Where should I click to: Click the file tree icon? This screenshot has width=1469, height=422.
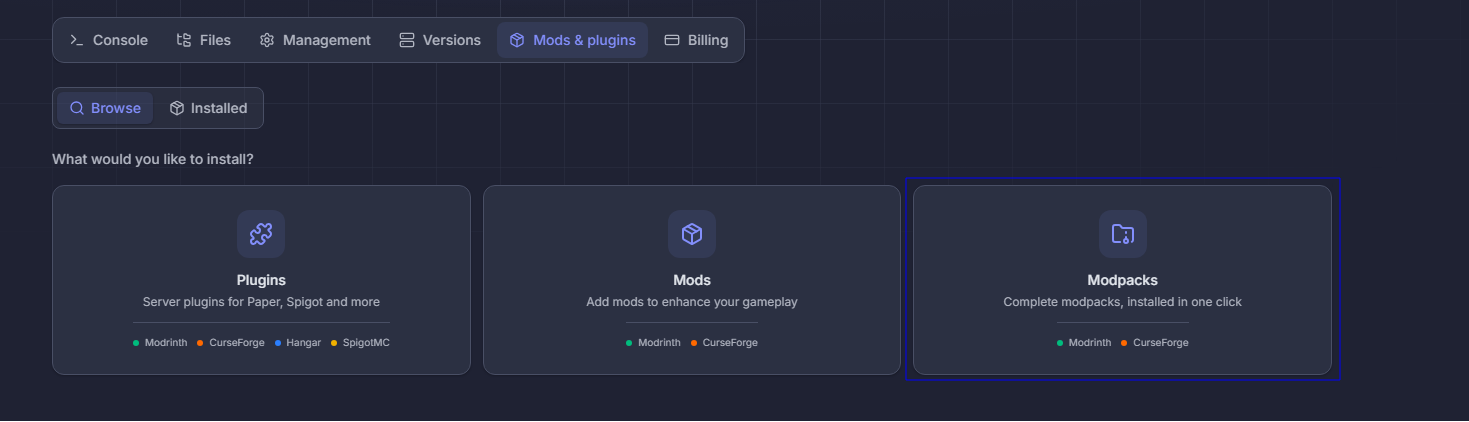[184, 40]
